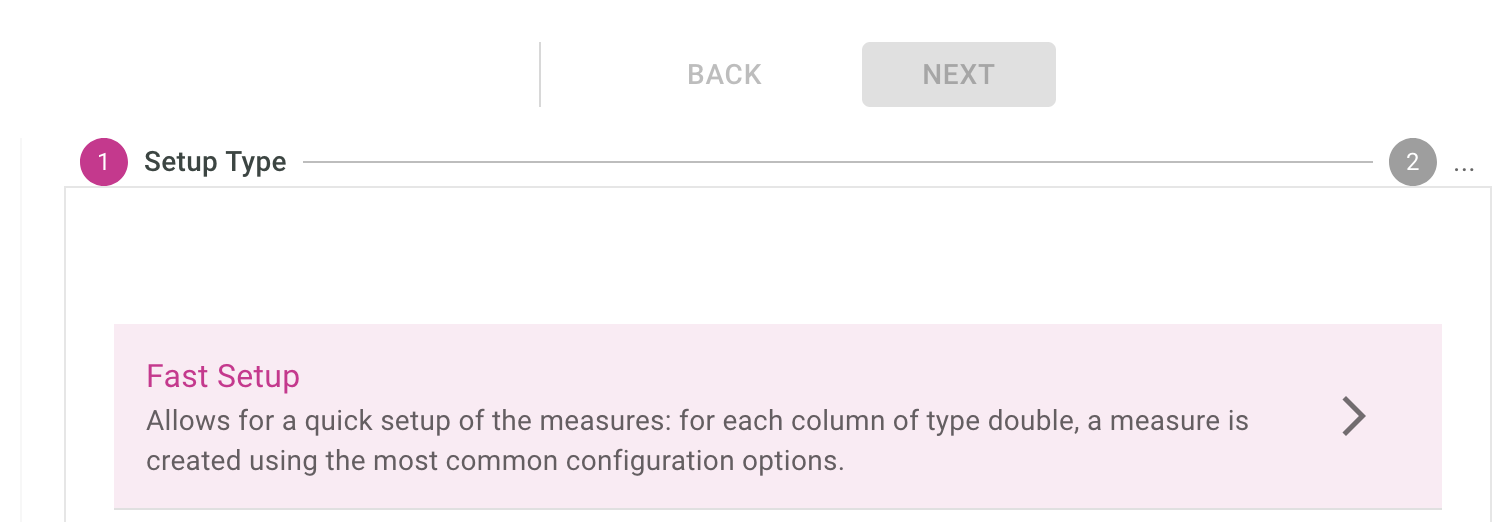Select the Fast Setup title text
The width and height of the screenshot is (1502, 522).
click(x=223, y=377)
